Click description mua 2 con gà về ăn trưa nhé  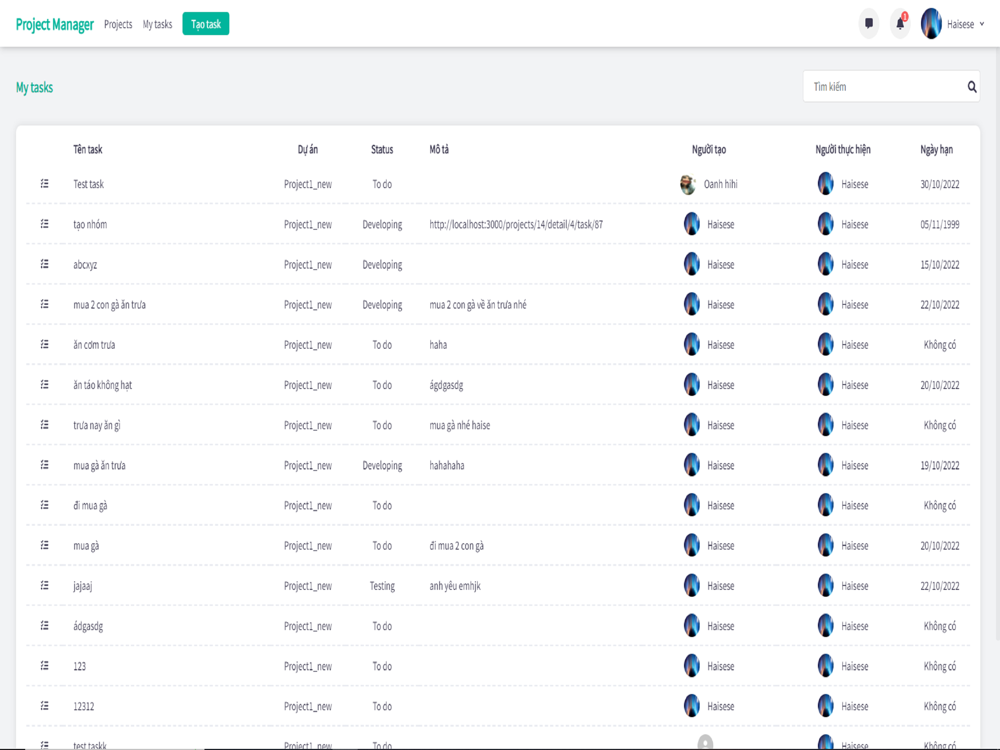click(x=478, y=305)
